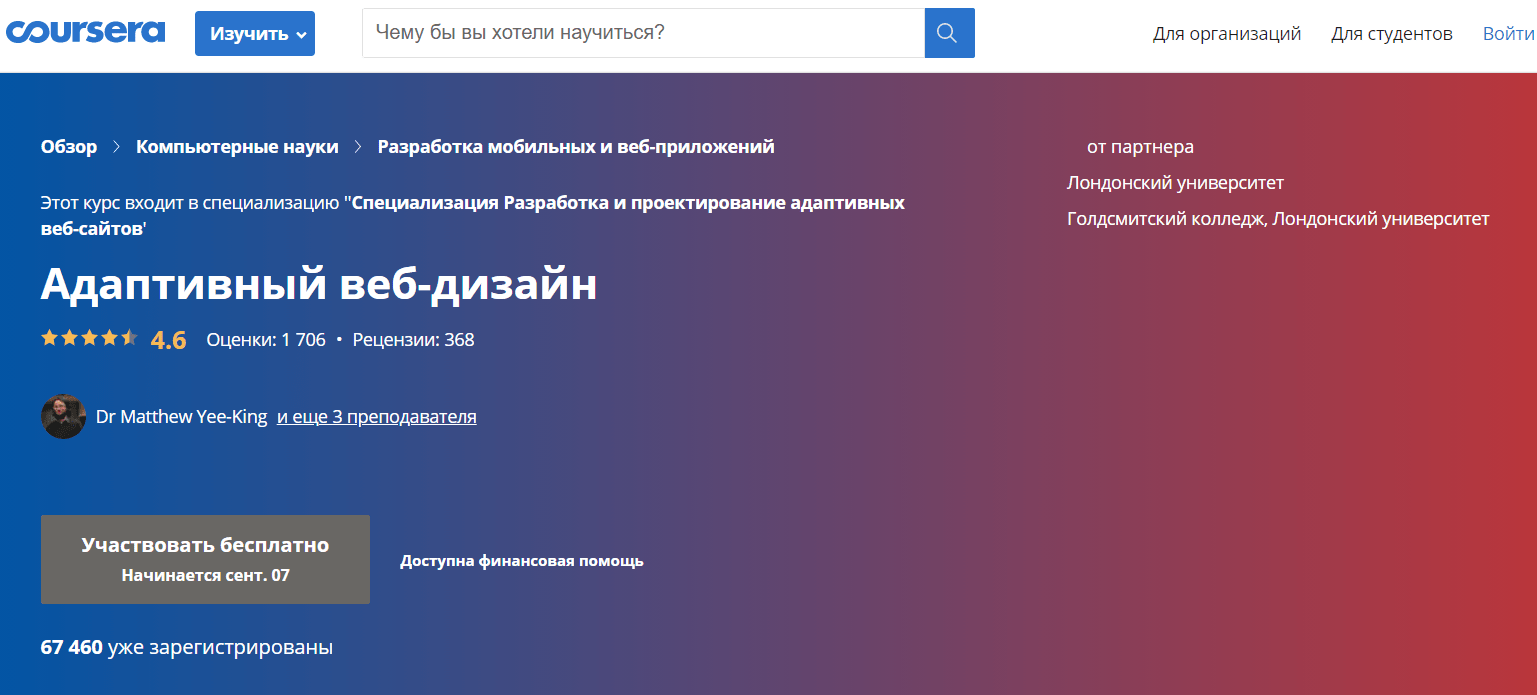This screenshot has height=695, width=1537.
Task: Open Компьютерные науки breadcrumb category
Action: (x=237, y=147)
